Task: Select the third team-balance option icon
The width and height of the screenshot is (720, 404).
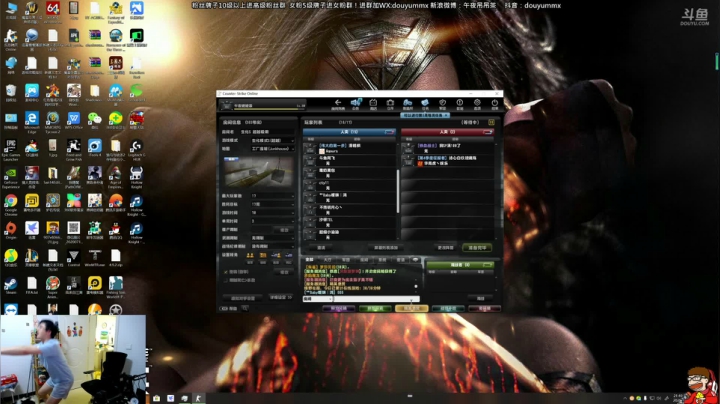Action: tap(276, 255)
